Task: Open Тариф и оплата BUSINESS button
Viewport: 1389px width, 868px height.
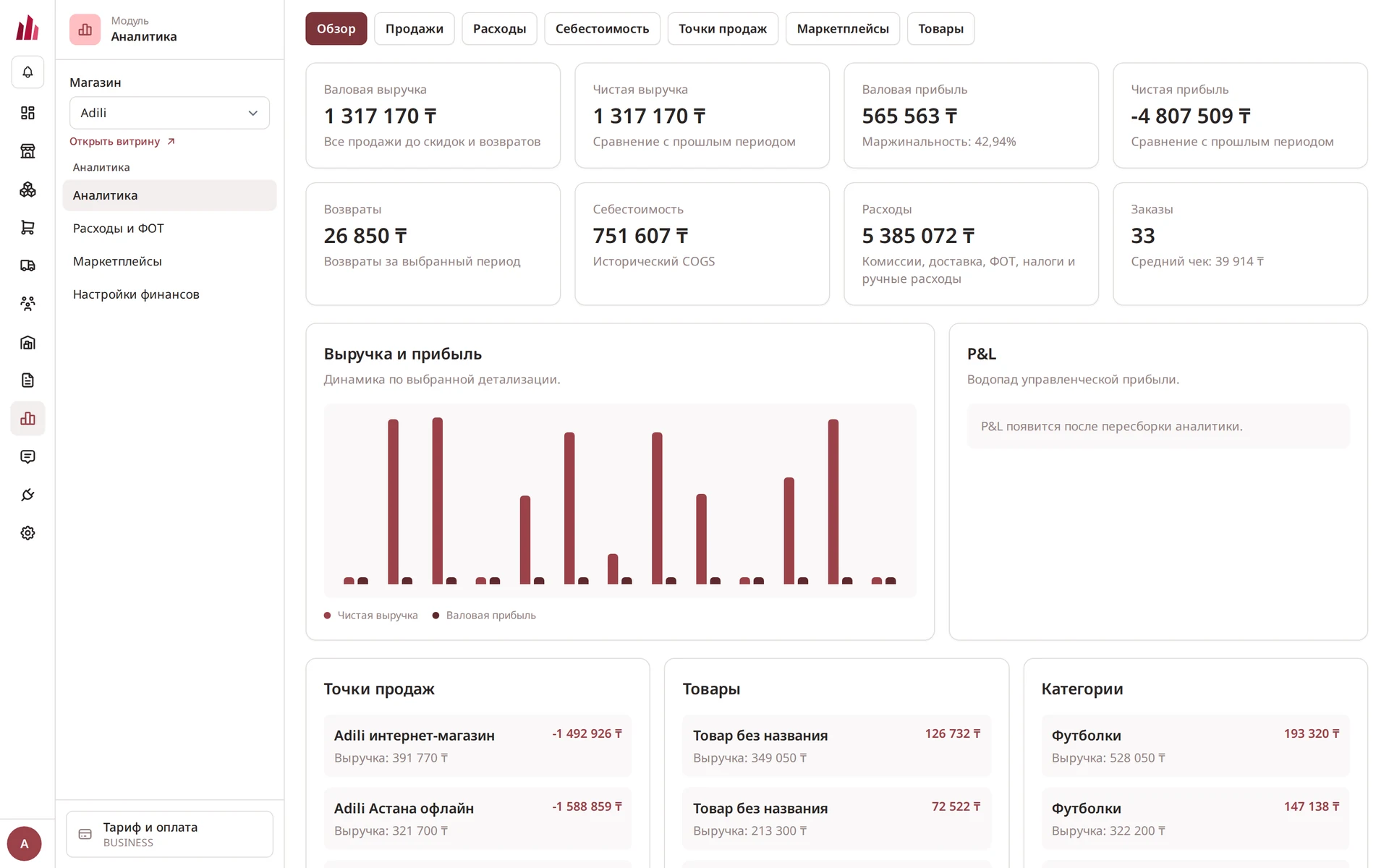Action: (x=169, y=834)
